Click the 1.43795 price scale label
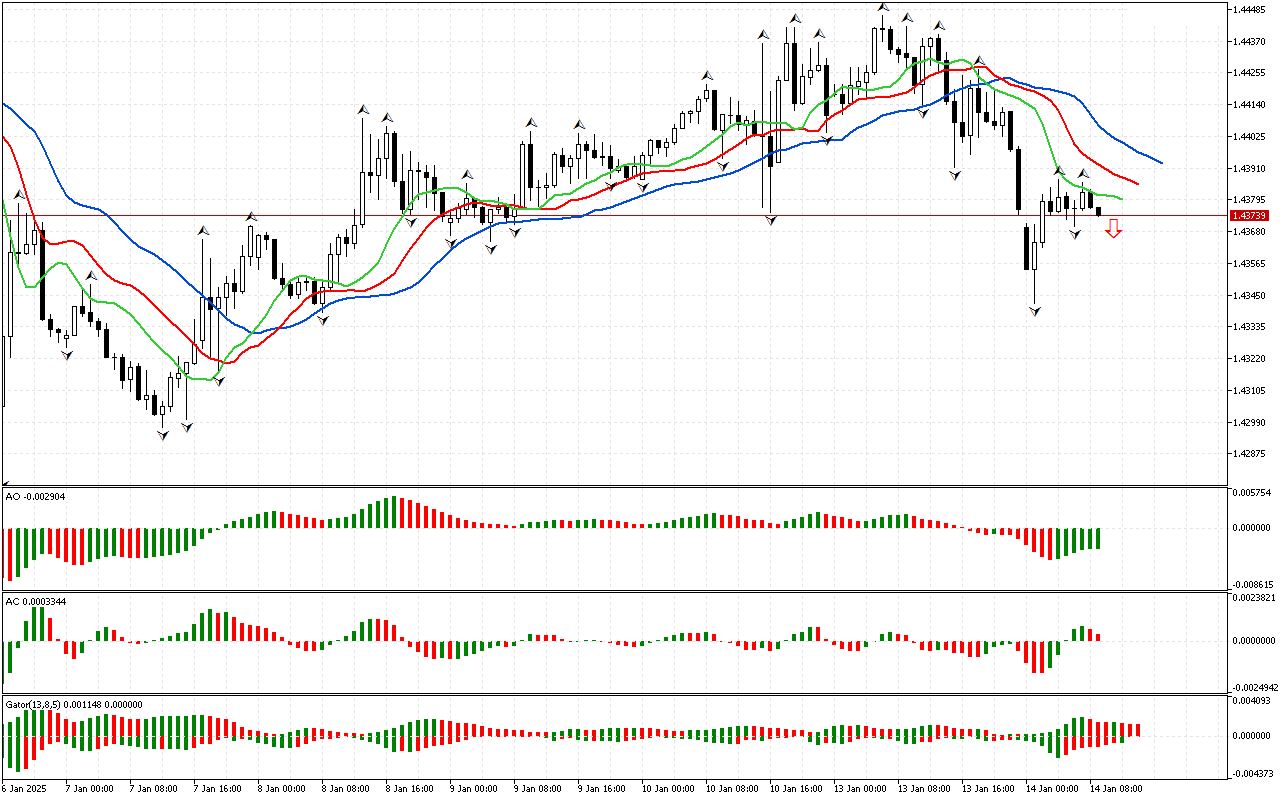Image resolution: width=1280 pixels, height=800 pixels. pyautogui.click(x=1250, y=200)
